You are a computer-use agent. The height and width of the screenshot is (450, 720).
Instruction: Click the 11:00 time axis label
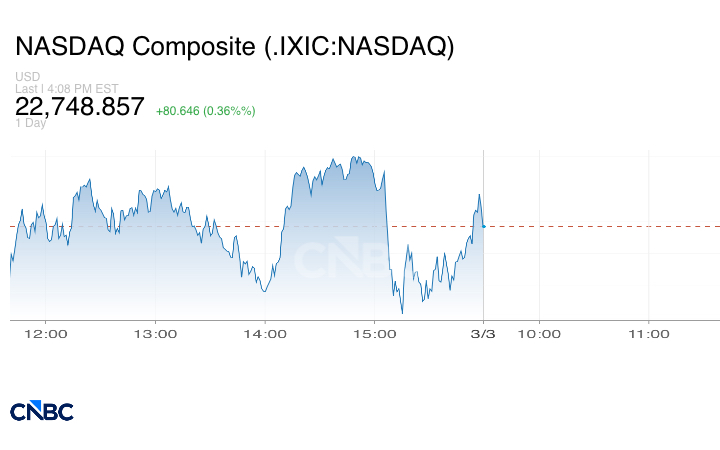(648, 334)
